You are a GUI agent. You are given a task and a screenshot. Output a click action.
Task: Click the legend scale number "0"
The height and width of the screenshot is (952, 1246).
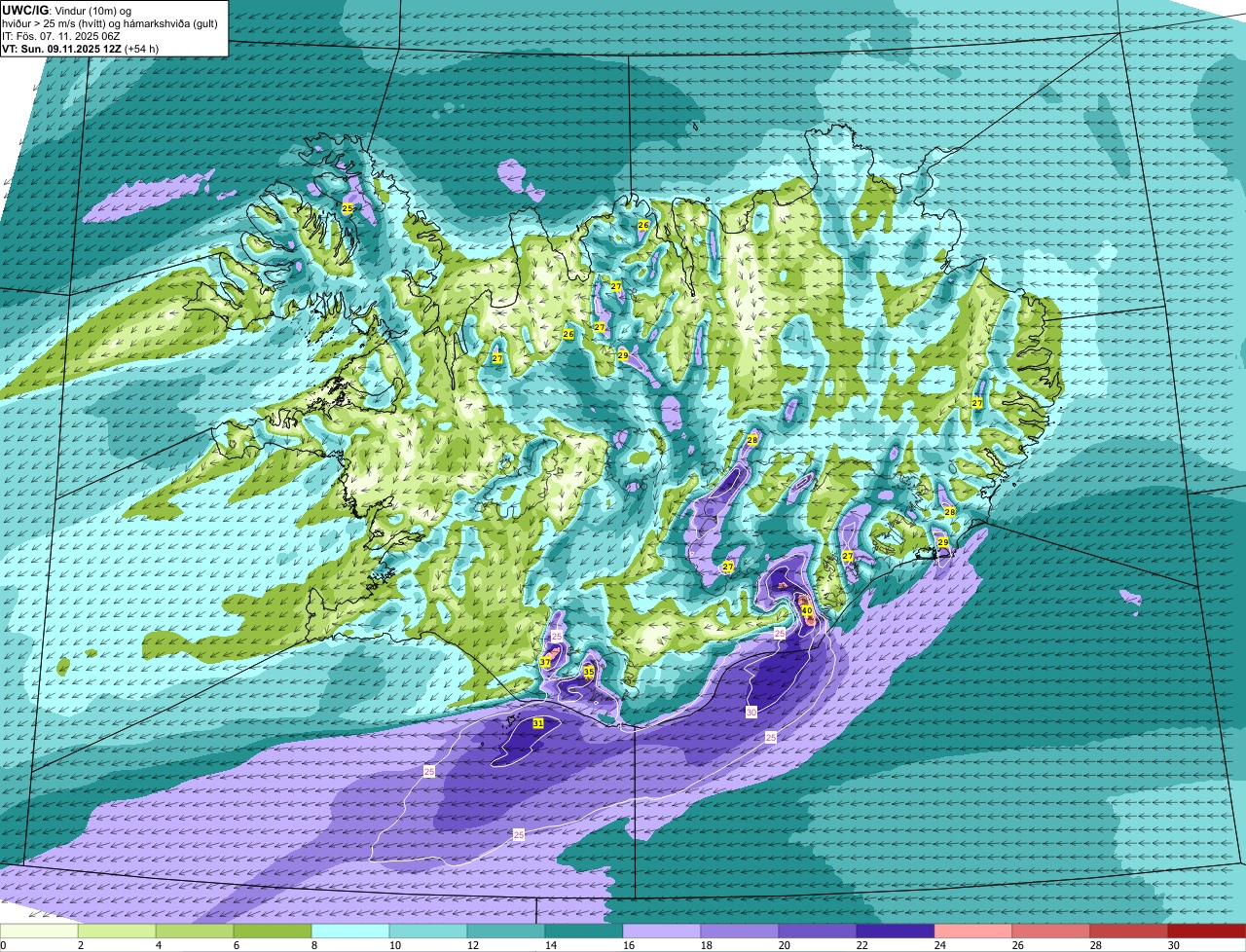tap(4, 945)
